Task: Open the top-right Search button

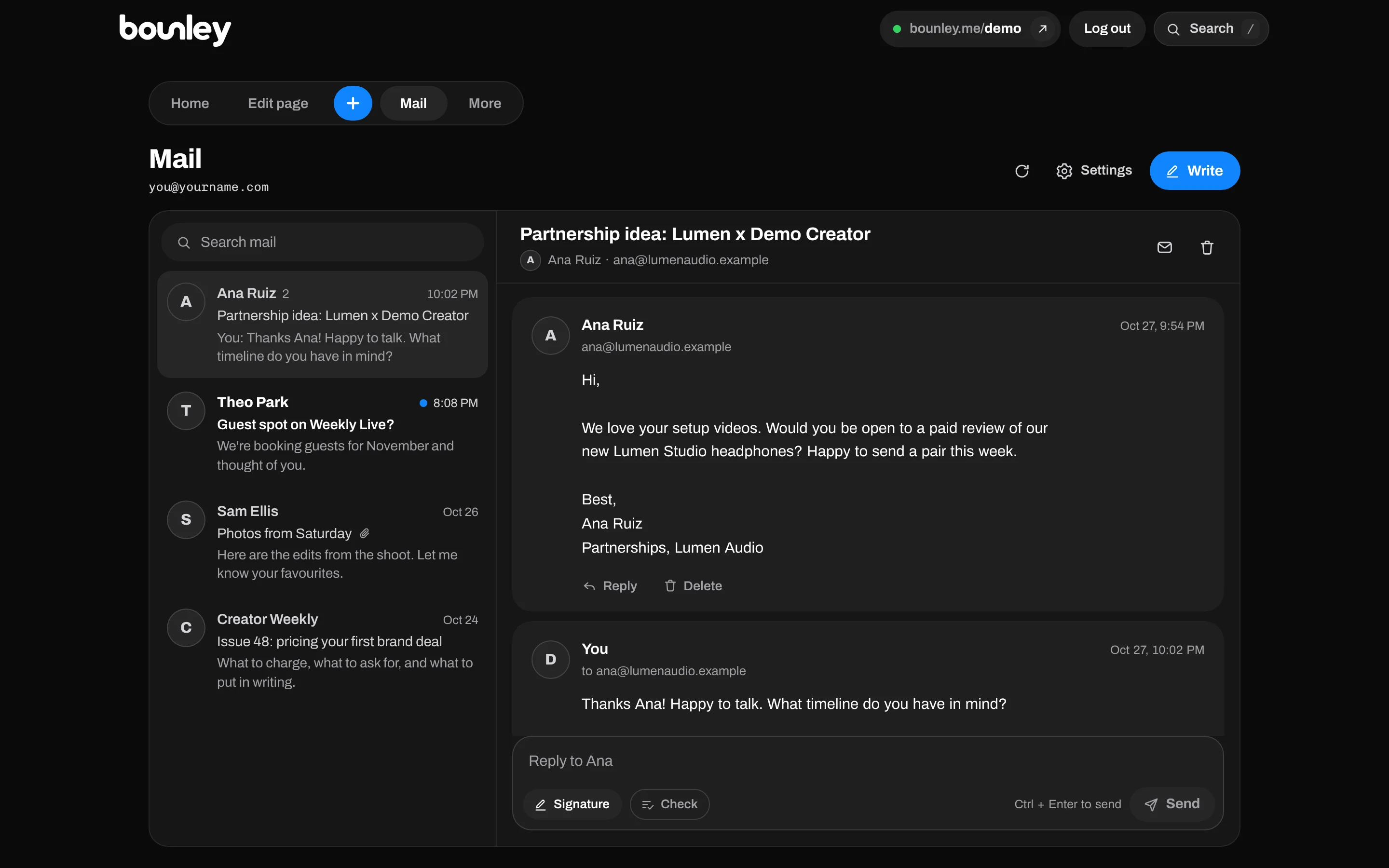Action: point(1211,29)
